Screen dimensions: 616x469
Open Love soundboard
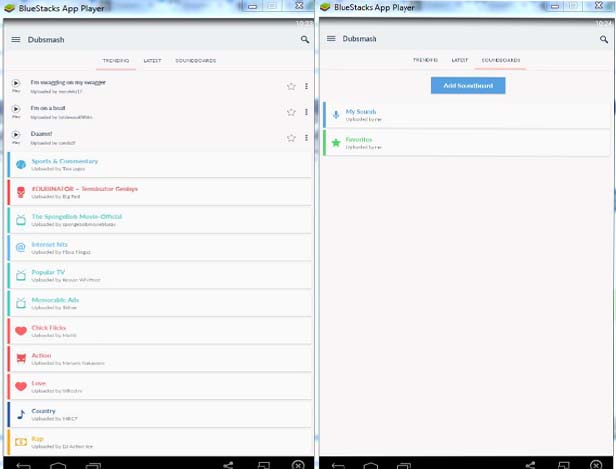(x=160, y=387)
